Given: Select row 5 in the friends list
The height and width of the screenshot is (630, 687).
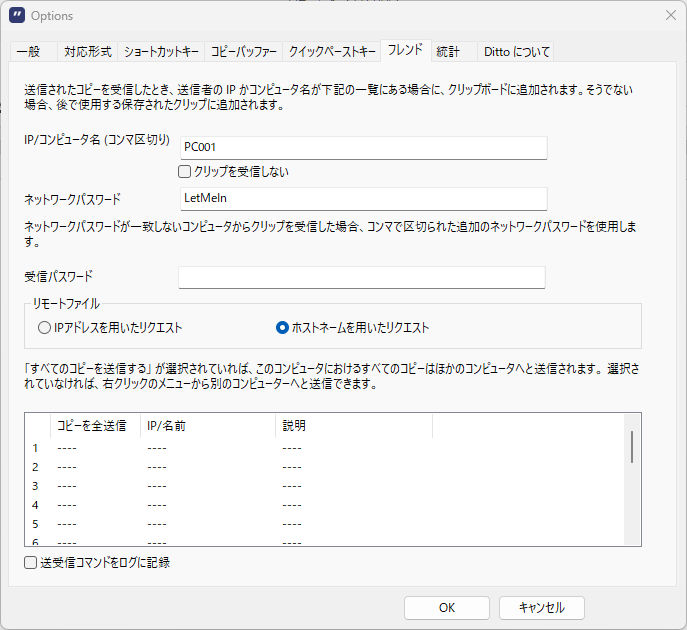Looking at the screenshot, I should click(x=324, y=524).
